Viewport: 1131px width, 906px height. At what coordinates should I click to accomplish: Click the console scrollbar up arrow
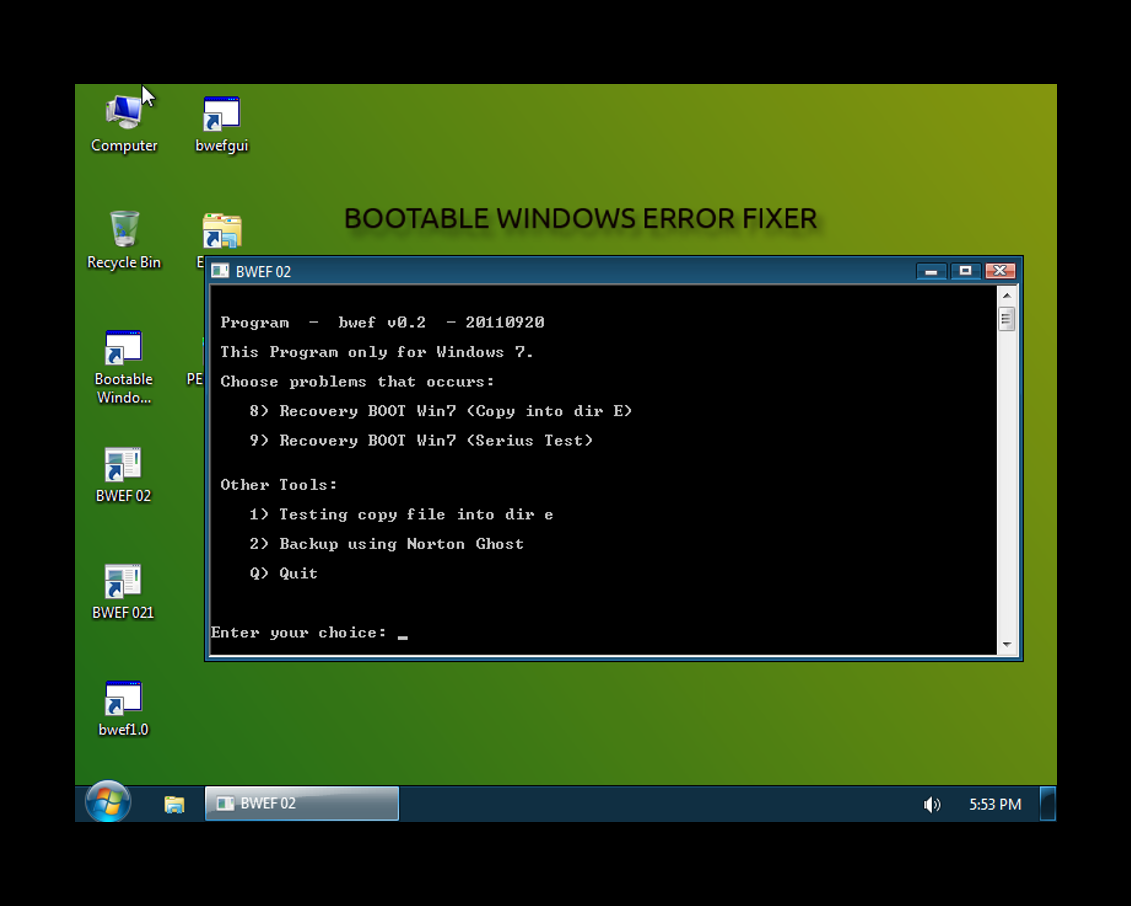tap(1007, 296)
